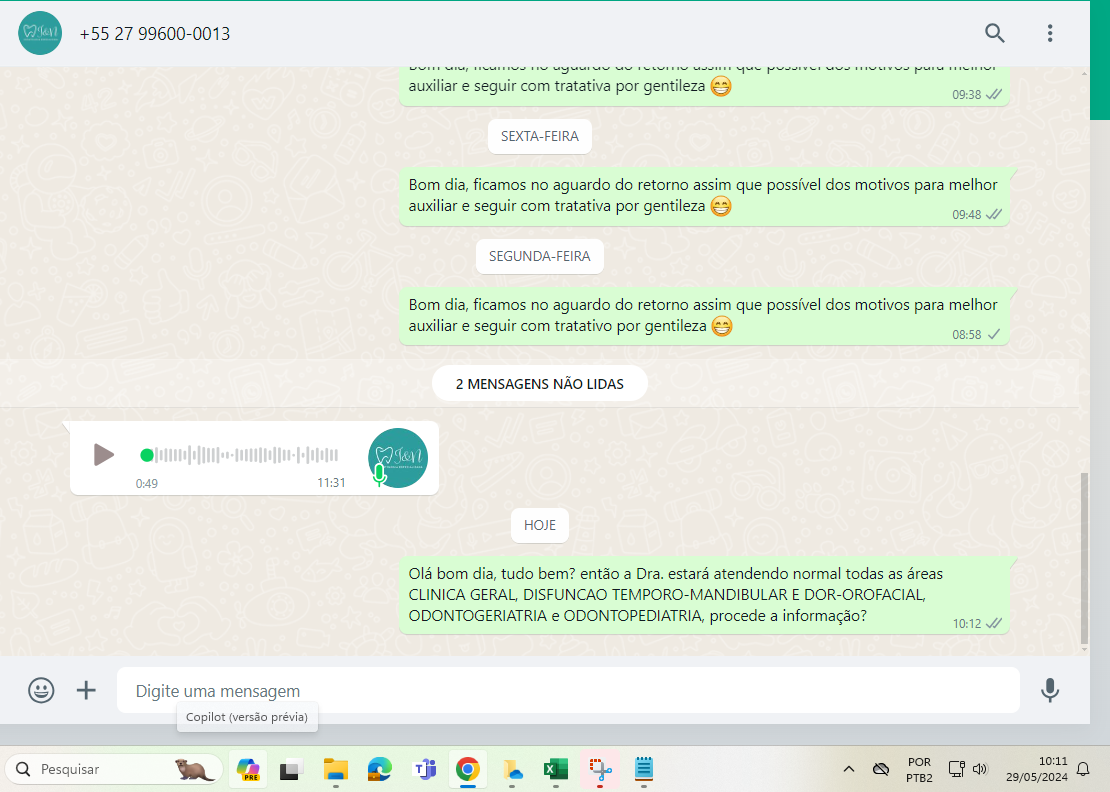Click the voice message sender avatar

398,458
